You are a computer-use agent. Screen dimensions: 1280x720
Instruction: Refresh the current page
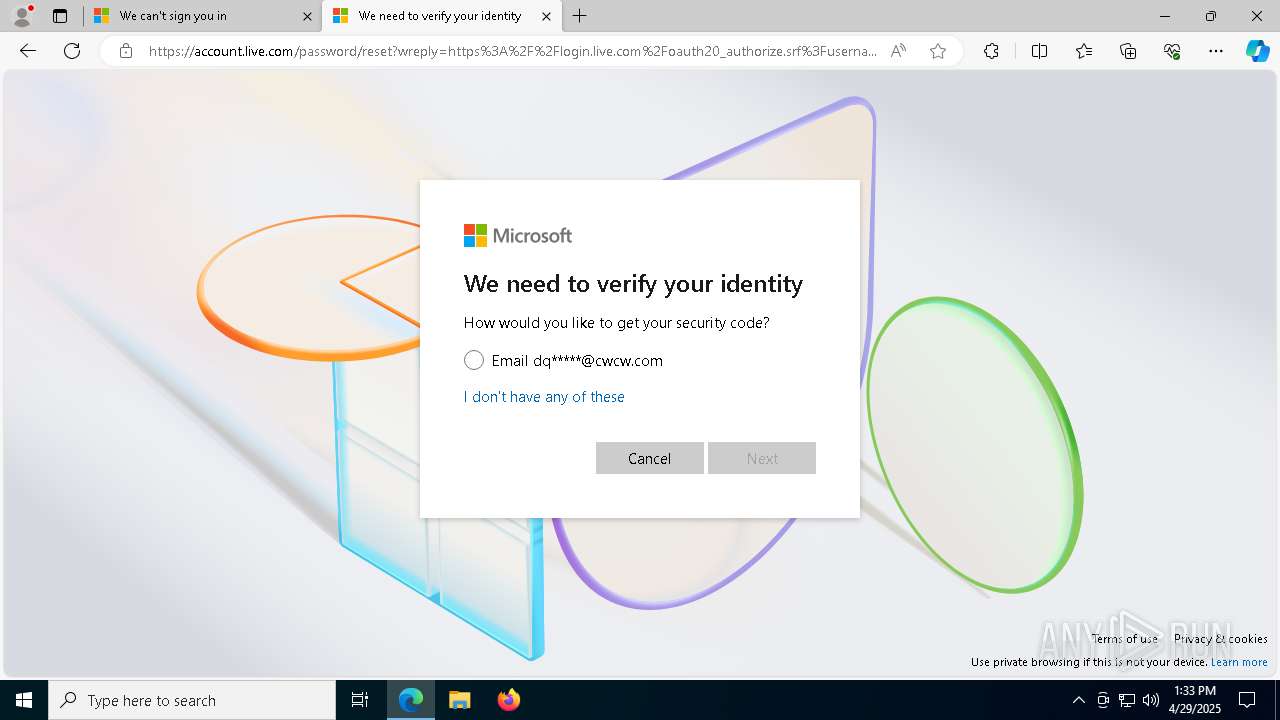(x=72, y=51)
